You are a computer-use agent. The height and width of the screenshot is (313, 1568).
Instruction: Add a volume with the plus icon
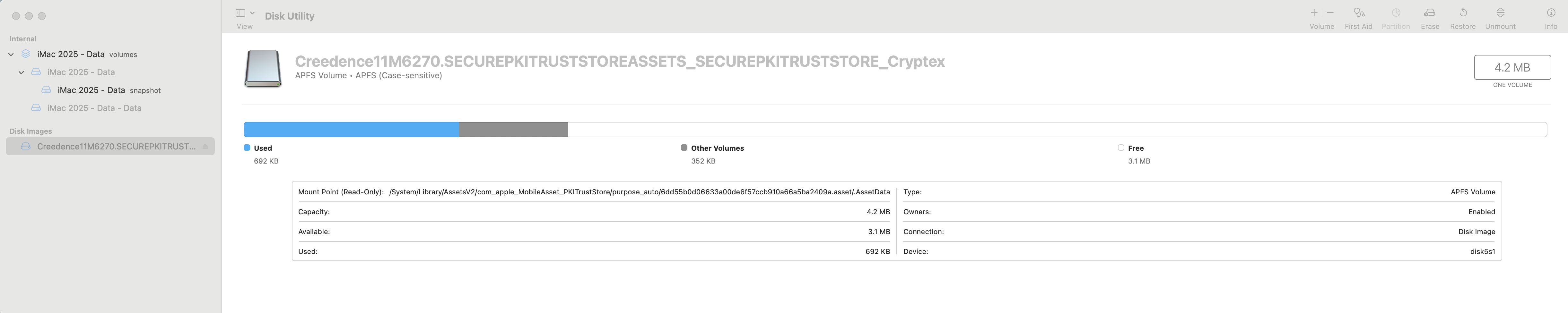point(1313,13)
